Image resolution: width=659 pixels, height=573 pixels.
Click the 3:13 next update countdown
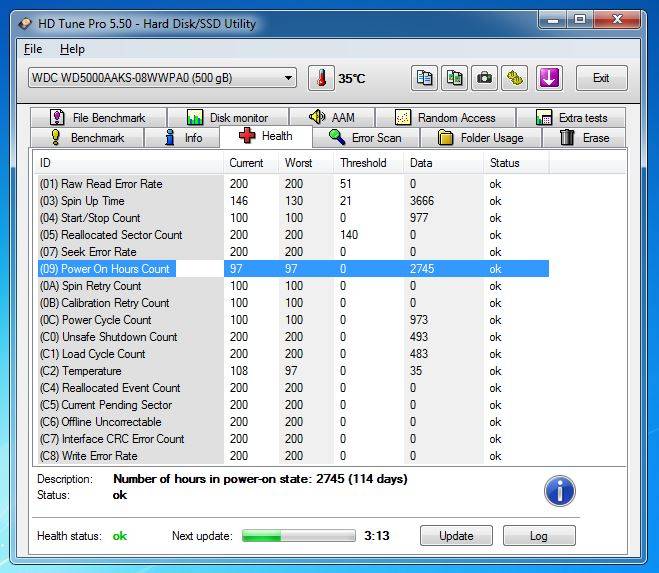[377, 536]
